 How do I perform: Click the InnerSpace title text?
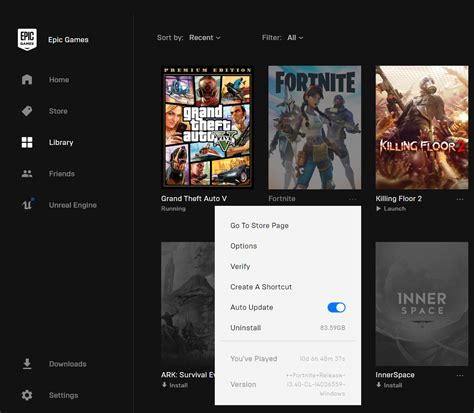click(x=395, y=375)
